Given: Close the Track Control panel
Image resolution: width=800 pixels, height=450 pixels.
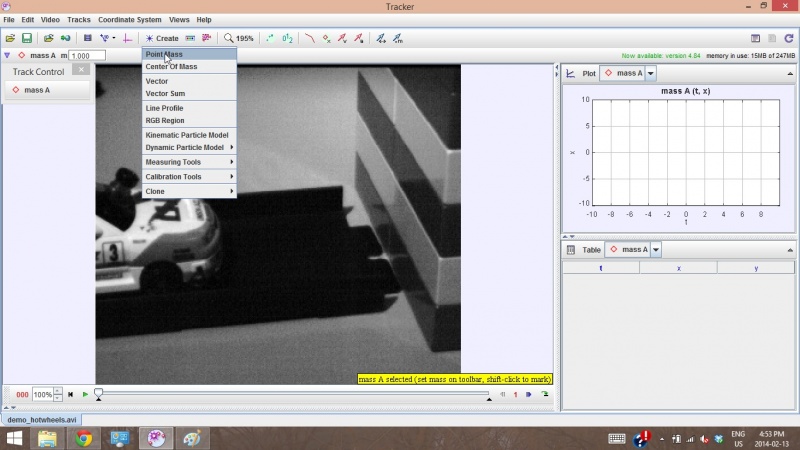Looking at the screenshot, I should [x=81, y=69].
